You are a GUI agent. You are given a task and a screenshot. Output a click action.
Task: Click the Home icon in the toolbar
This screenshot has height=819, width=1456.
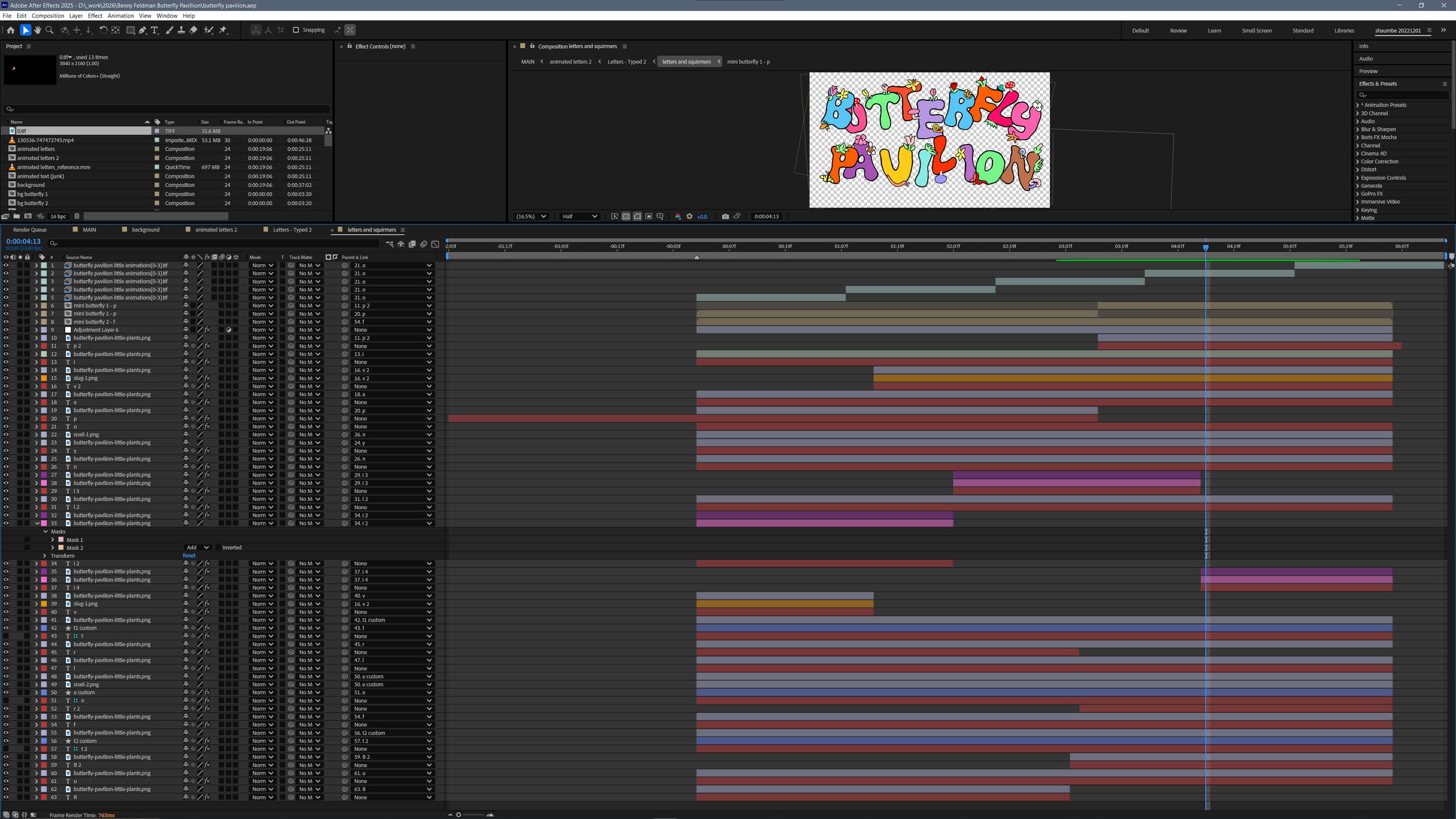[x=10, y=30]
